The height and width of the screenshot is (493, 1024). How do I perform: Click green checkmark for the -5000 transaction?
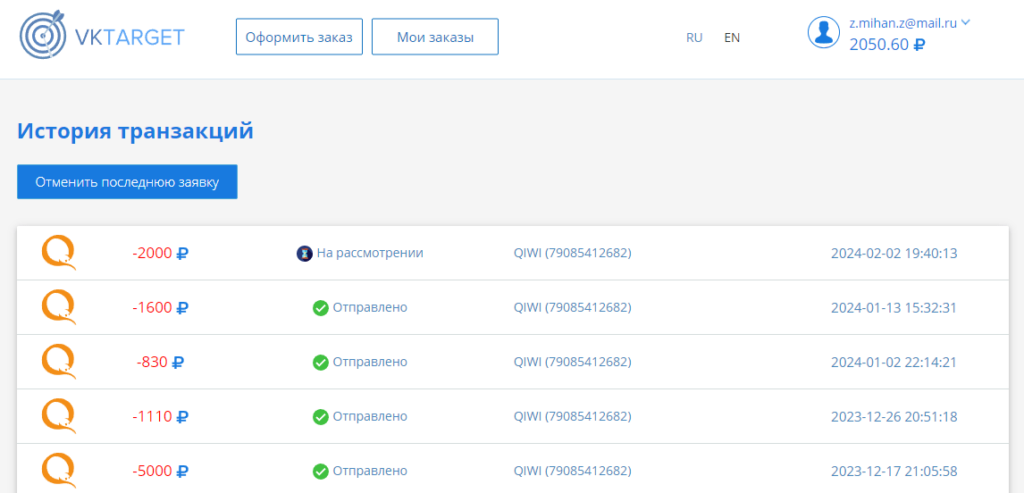point(320,471)
